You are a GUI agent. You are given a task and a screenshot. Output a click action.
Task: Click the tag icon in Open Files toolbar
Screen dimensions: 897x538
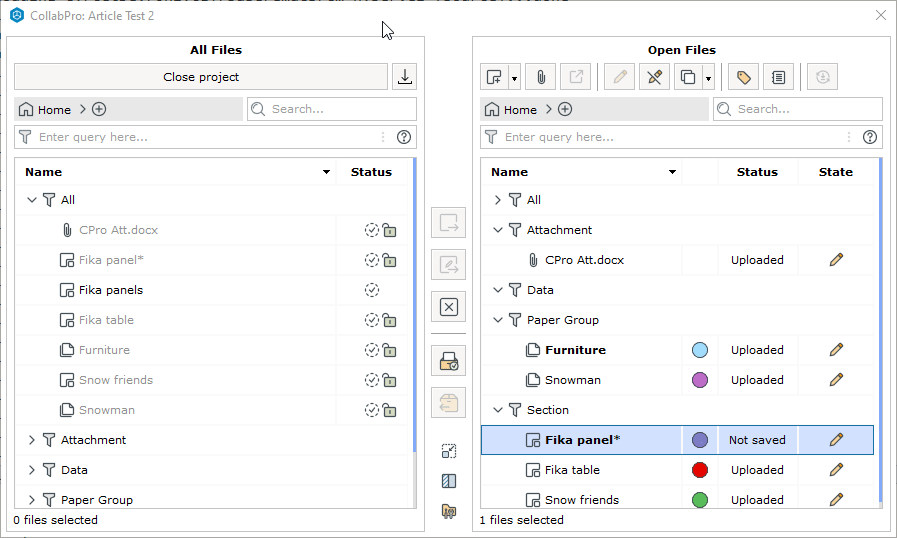(x=743, y=77)
